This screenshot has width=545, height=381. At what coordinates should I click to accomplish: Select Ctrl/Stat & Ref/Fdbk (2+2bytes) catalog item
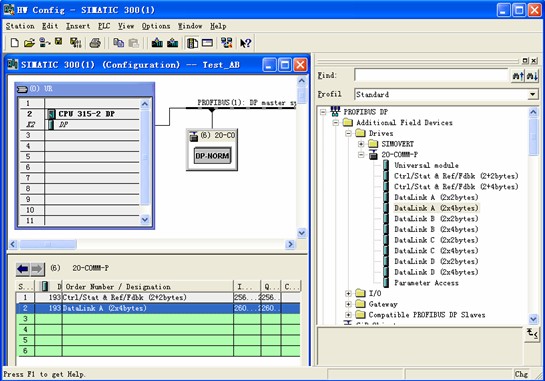(x=456, y=176)
